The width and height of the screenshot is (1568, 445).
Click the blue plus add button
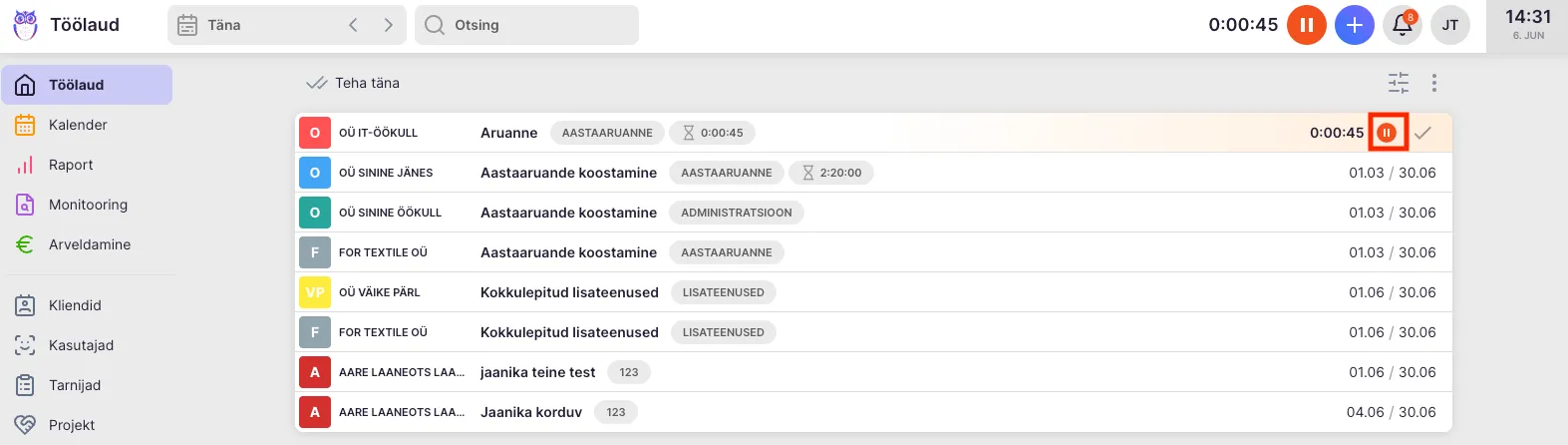click(1354, 25)
